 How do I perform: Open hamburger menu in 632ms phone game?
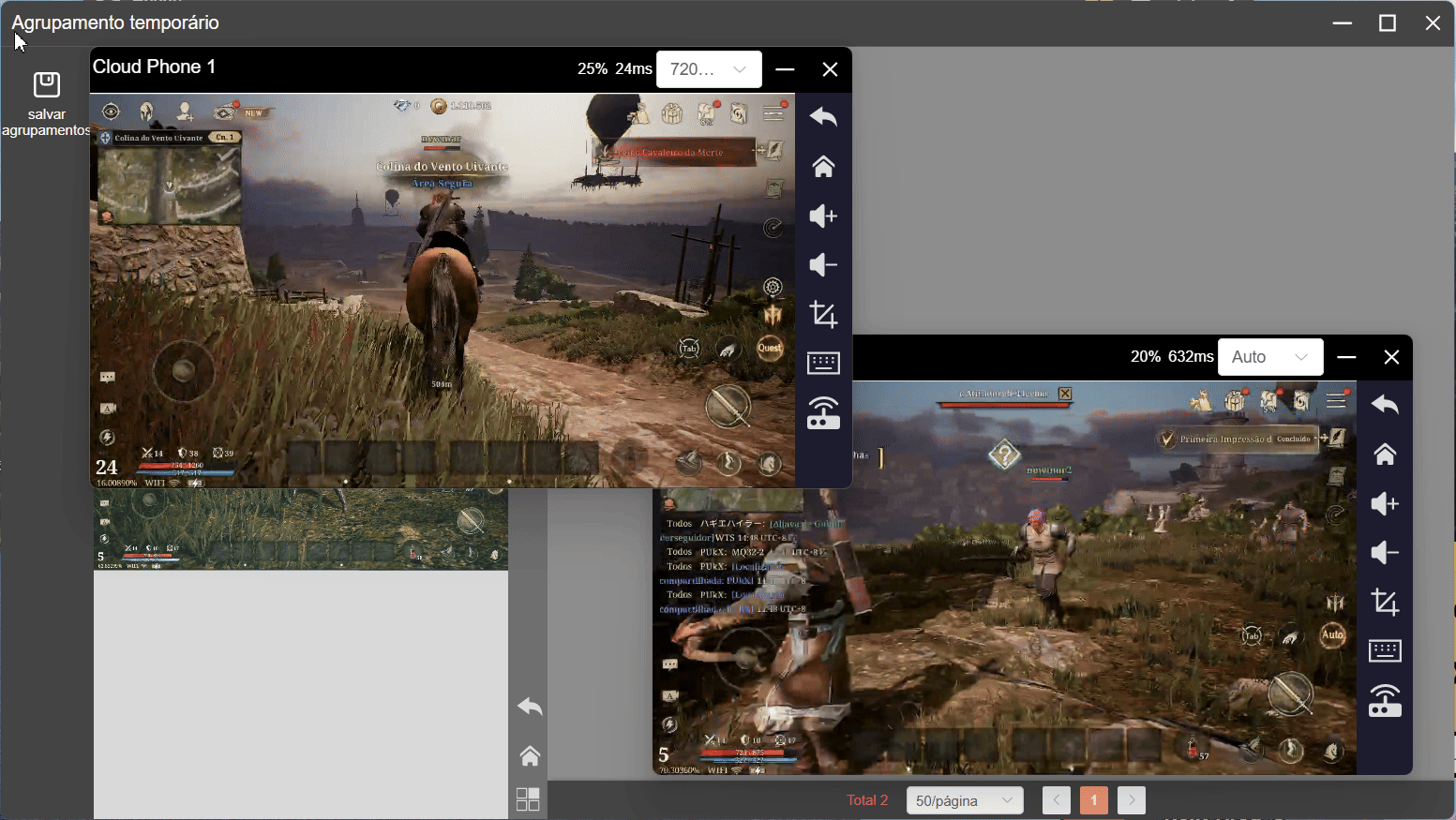click(x=1337, y=401)
